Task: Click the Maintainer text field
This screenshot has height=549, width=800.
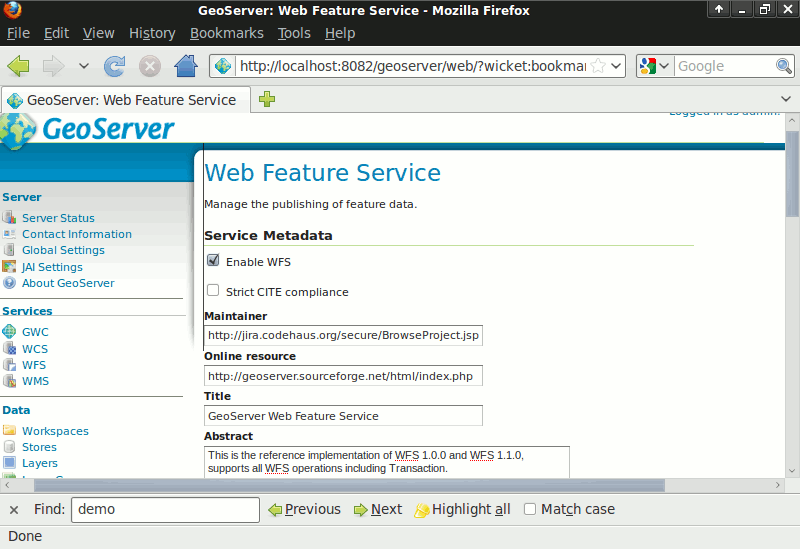Action: [x=343, y=335]
